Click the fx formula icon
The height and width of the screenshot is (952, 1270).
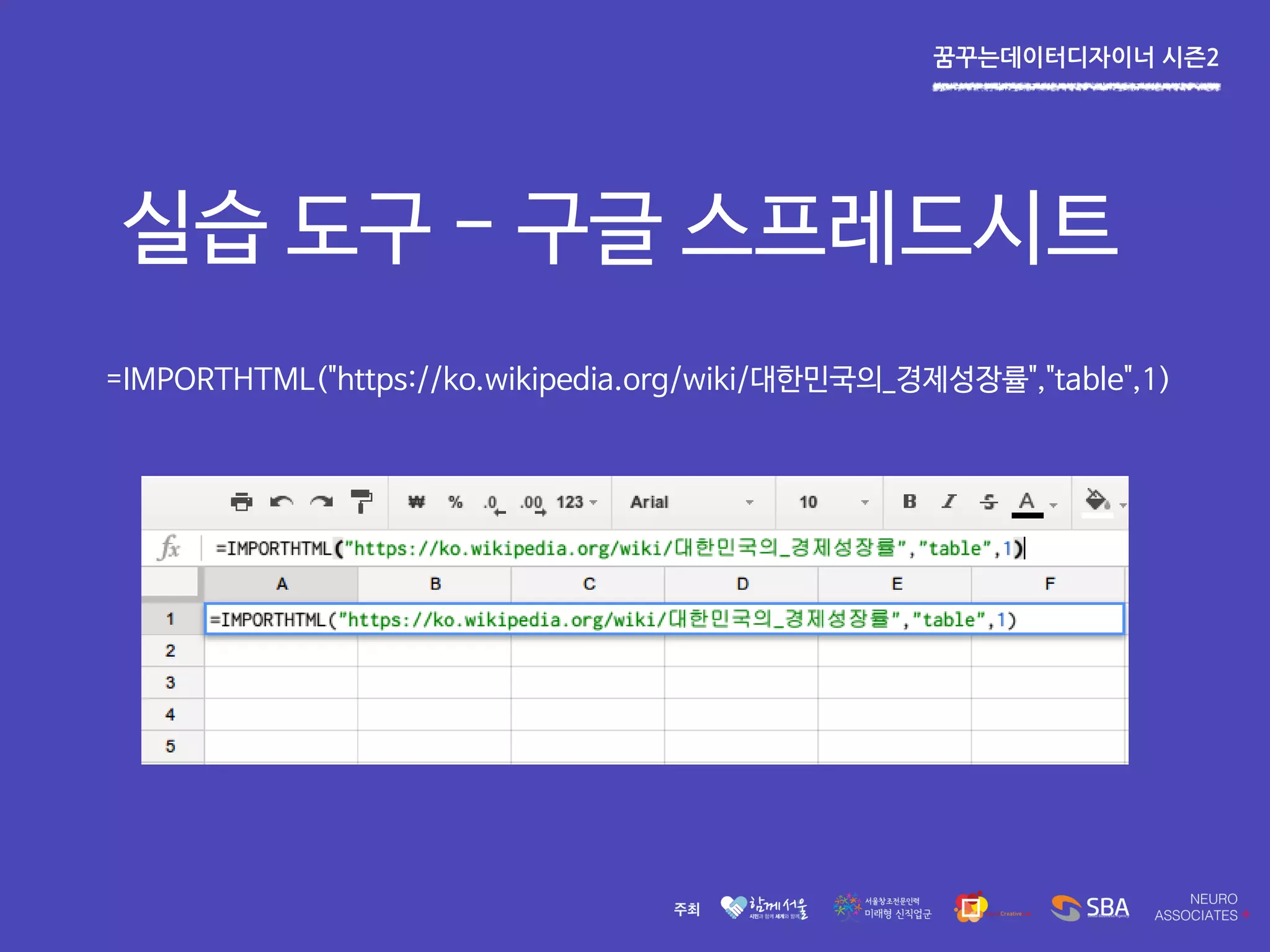pyautogui.click(x=169, y=547)
